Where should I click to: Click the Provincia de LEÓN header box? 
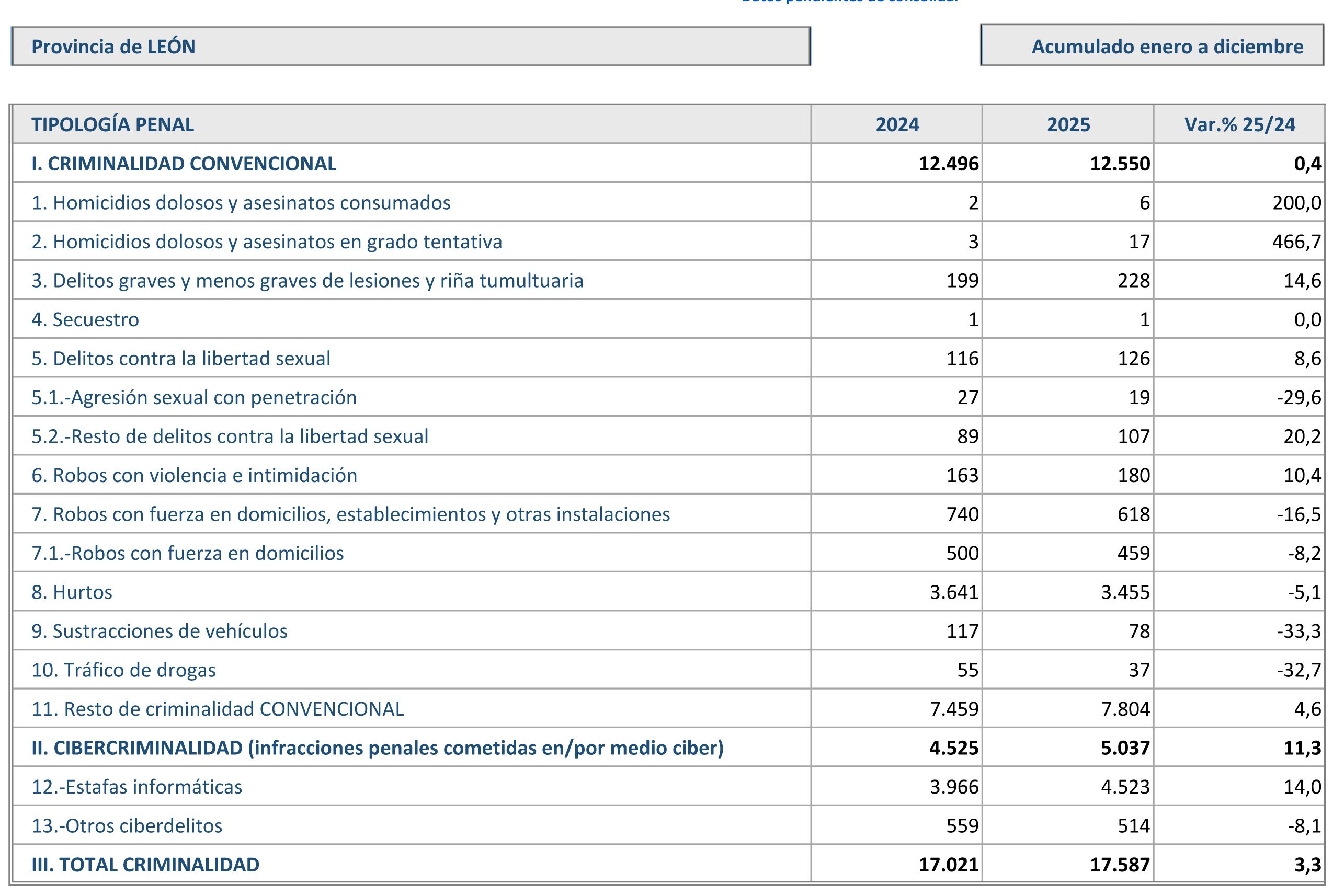click(411, 47)
